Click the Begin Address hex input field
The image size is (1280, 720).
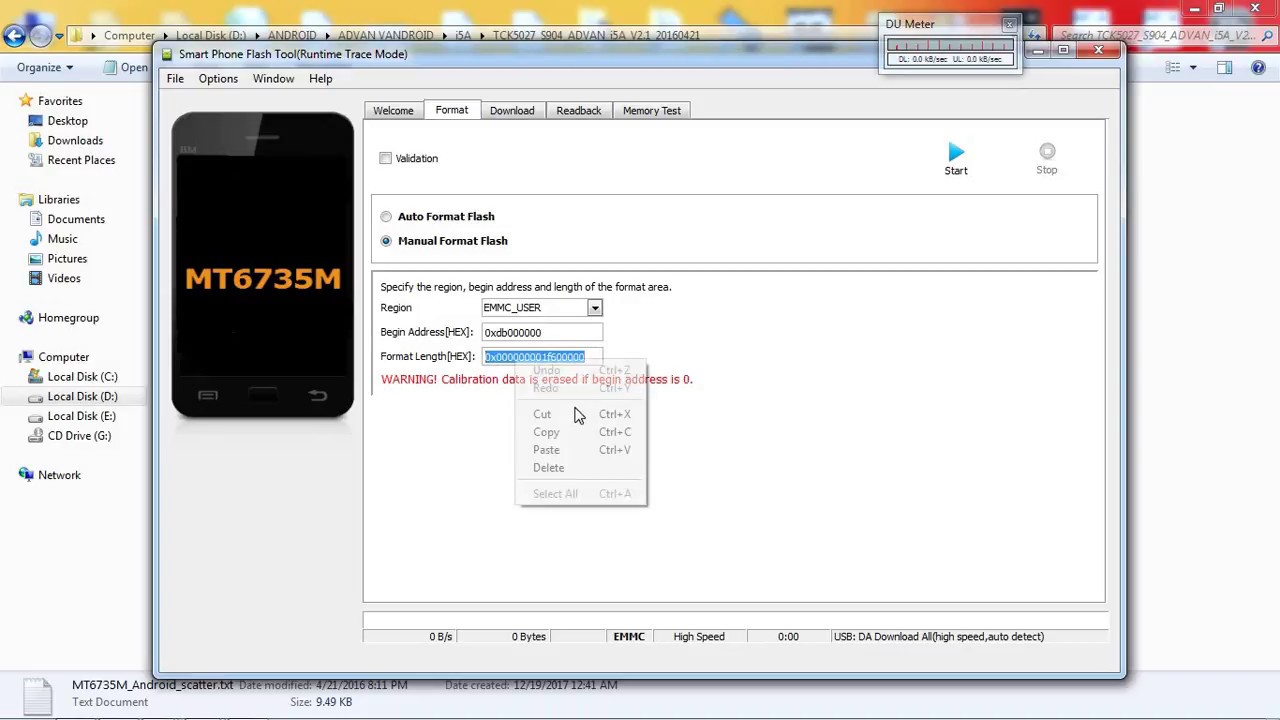(542, 332)
